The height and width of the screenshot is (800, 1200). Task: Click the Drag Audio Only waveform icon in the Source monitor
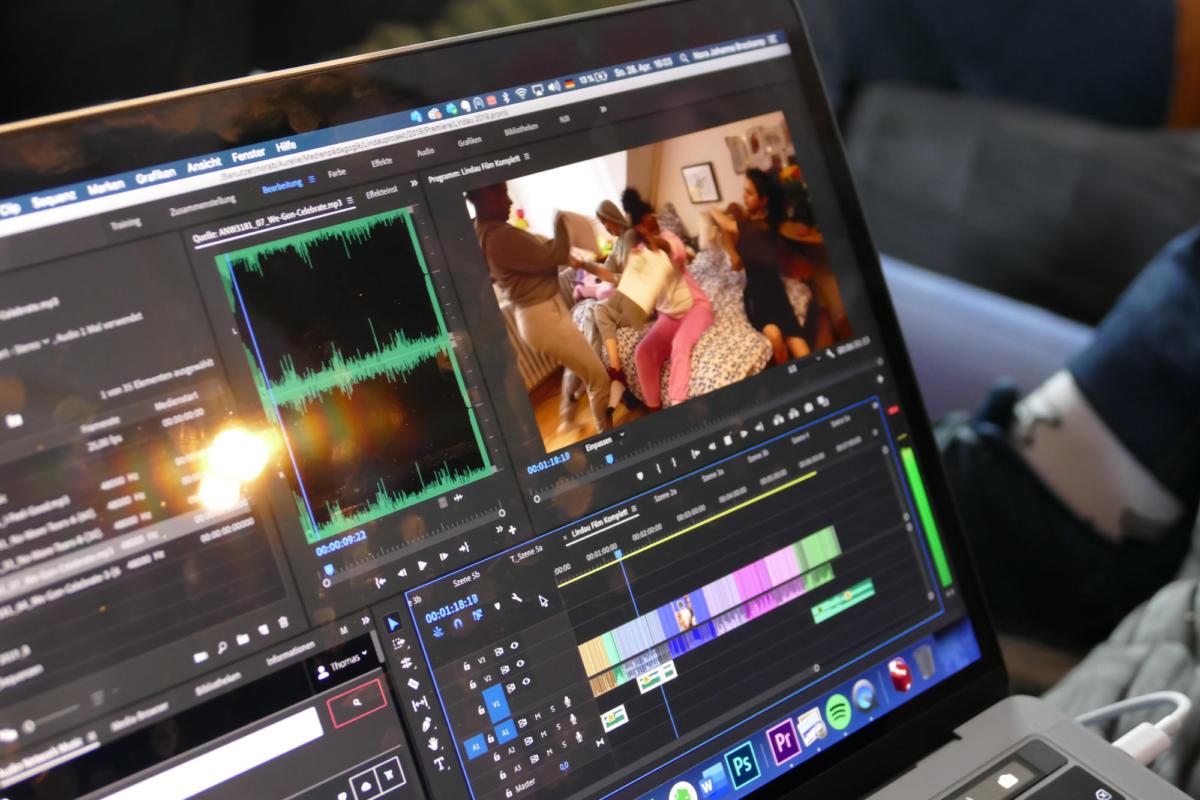pos(458,498)
